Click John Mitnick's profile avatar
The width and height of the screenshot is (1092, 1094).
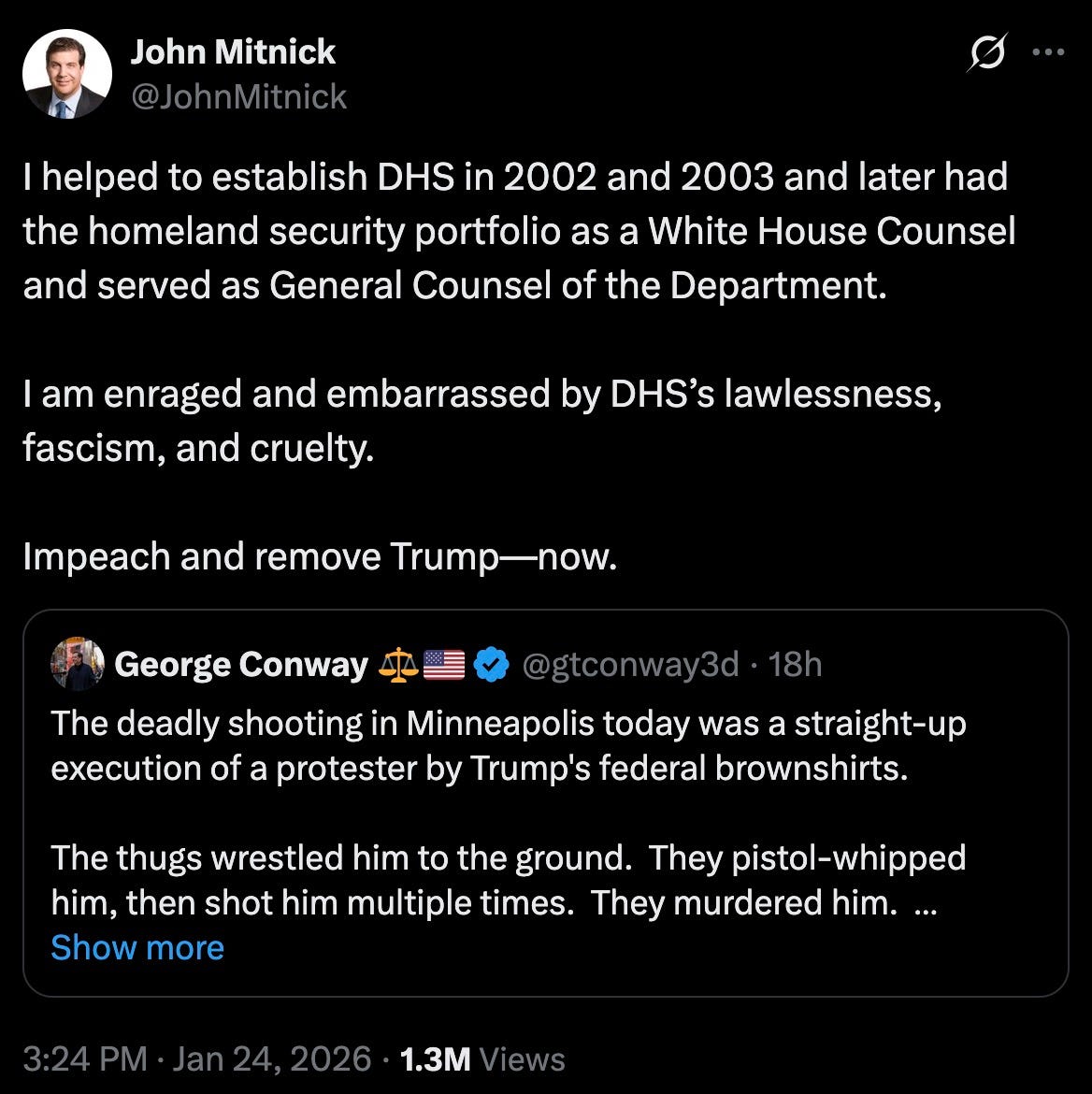tap(66, 74)
